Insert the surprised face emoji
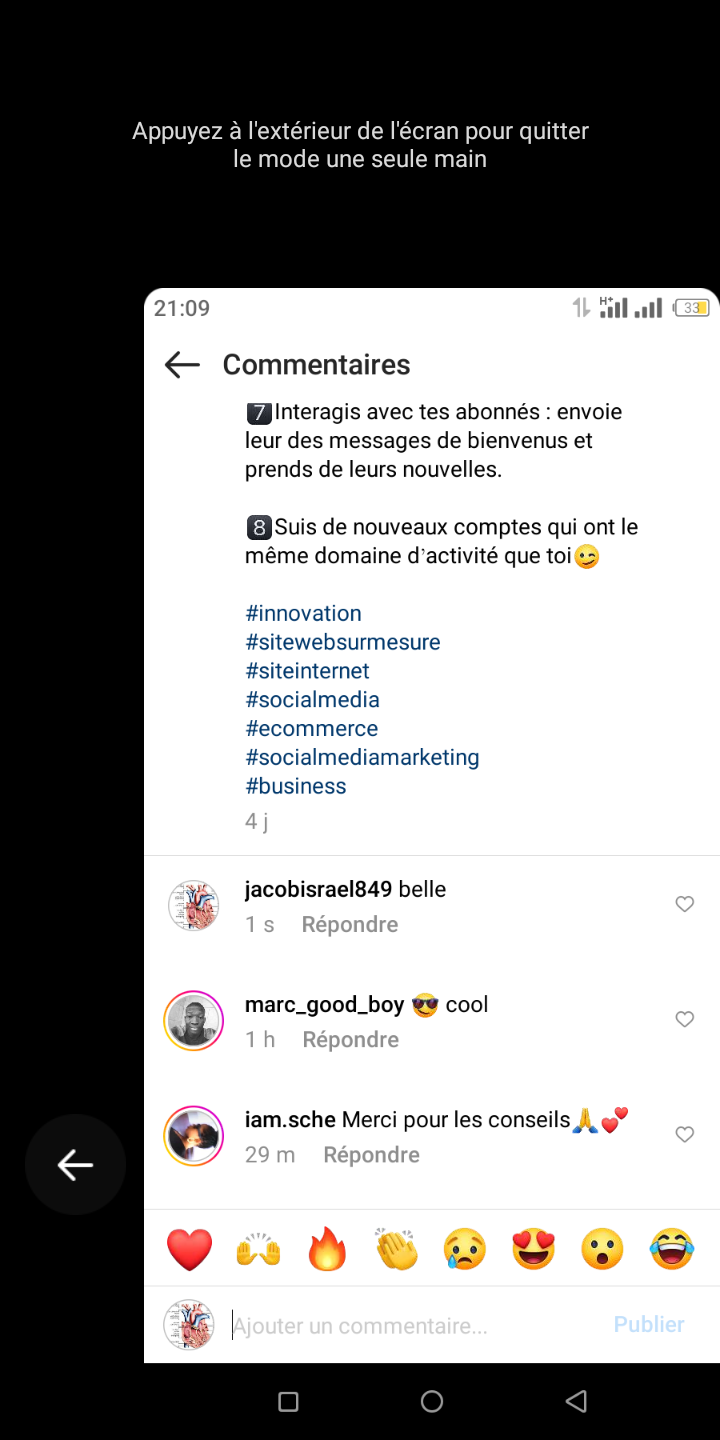720x1440 pixels. [x=603, y=1250]
